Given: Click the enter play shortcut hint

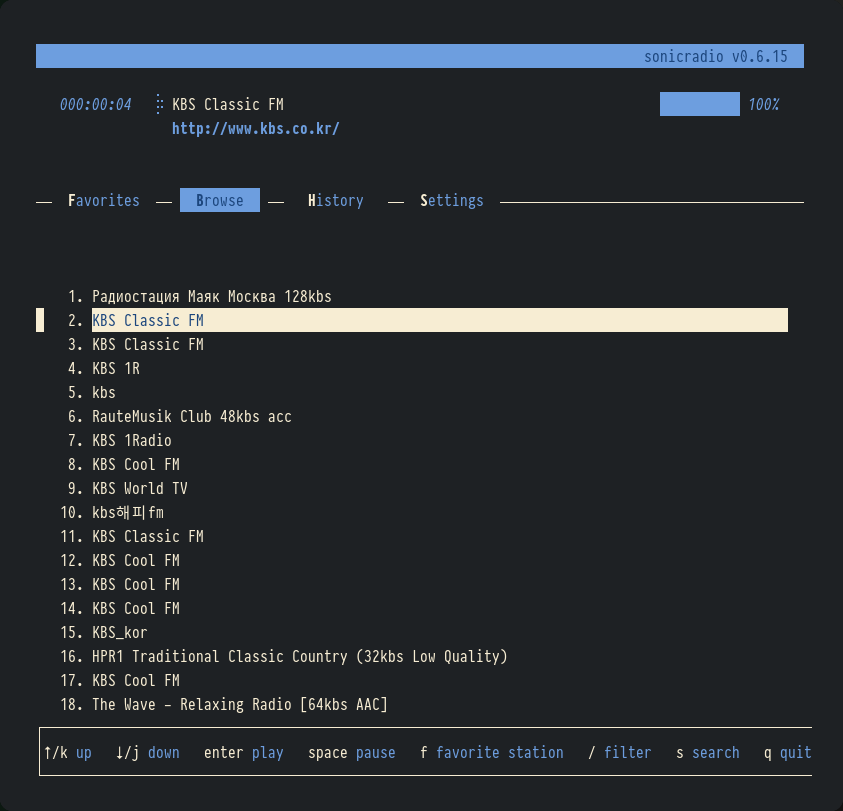Looking at the screenshot, I should pyautogui.click(x=244, y=752).
